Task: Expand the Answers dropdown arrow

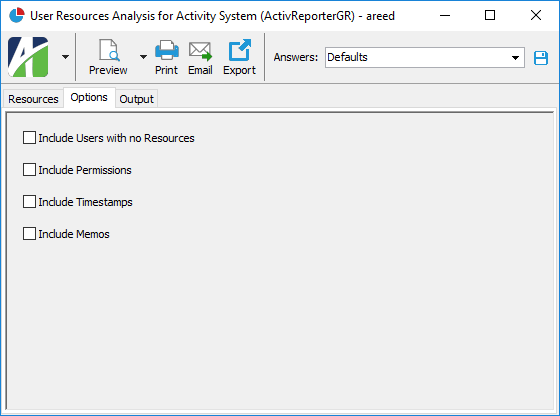Action: click(x=515, y=57)
